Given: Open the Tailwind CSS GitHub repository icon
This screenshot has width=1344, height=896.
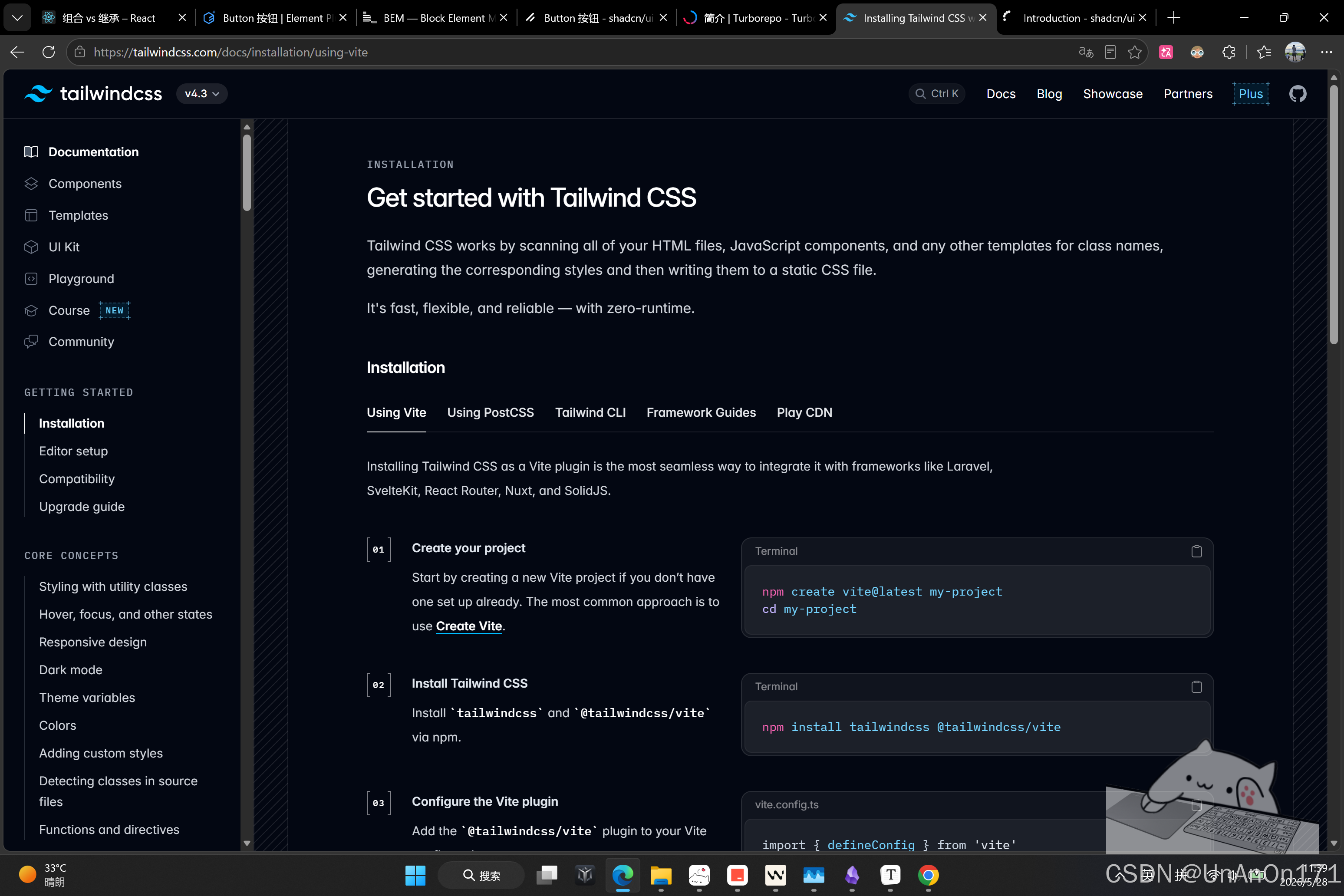Looking at the screenshot, I should 1298,94.
